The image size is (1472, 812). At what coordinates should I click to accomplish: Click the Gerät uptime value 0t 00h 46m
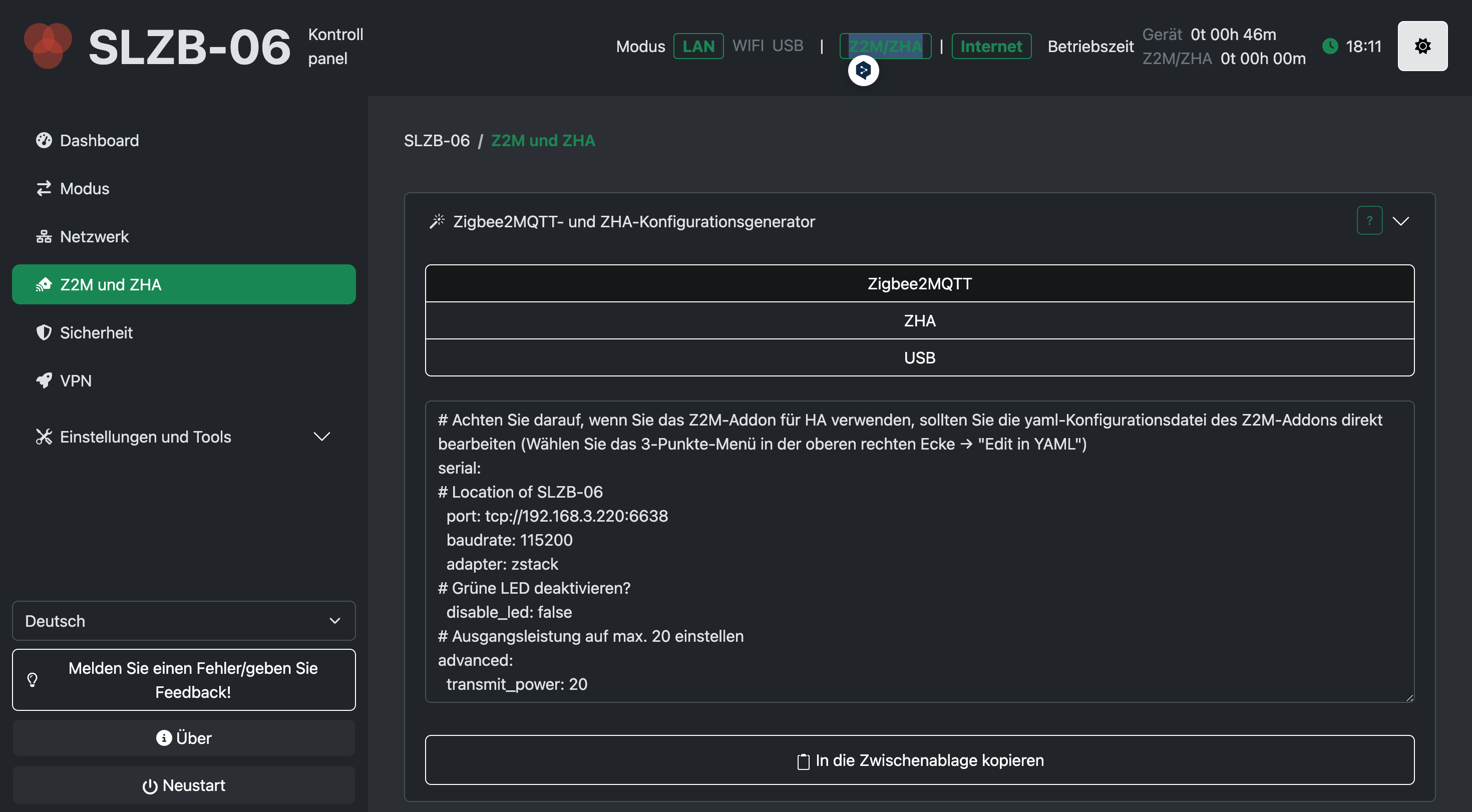point(1233,34)
